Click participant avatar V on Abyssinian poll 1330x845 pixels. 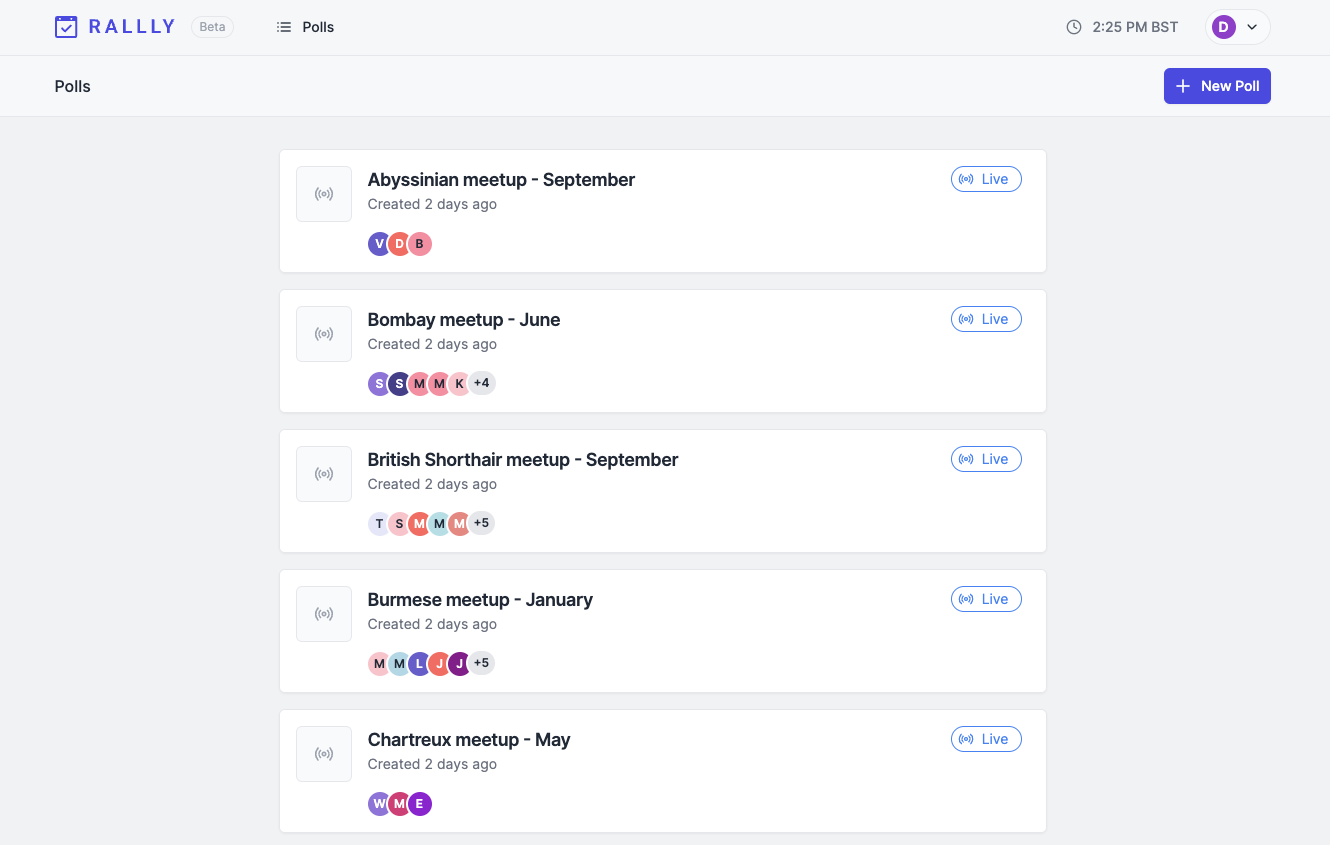379,243
